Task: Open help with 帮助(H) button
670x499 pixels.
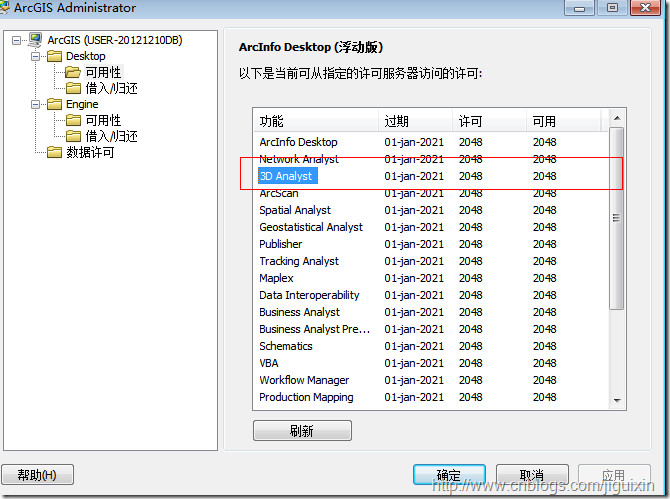Action: click(37, 475)
